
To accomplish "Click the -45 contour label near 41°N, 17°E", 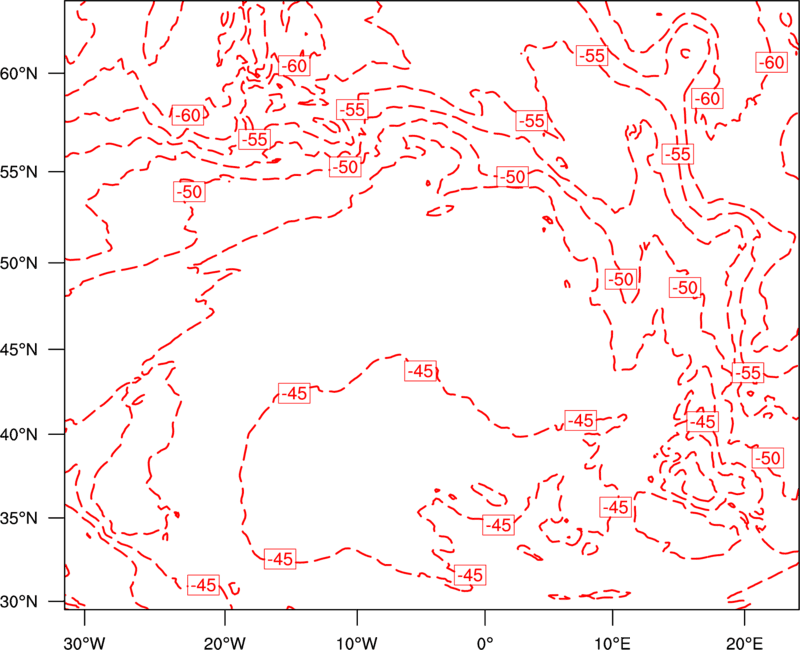I will click(x=703, y=421).
